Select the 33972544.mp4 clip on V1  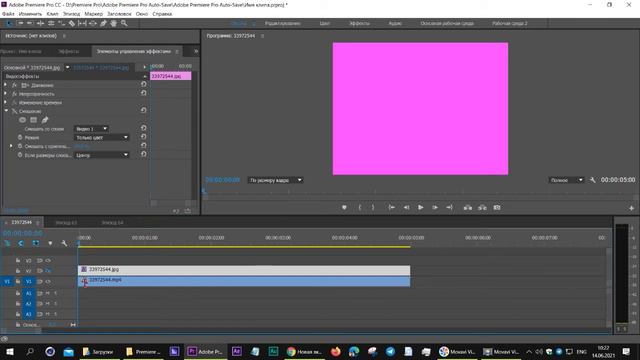coord(244,281)
